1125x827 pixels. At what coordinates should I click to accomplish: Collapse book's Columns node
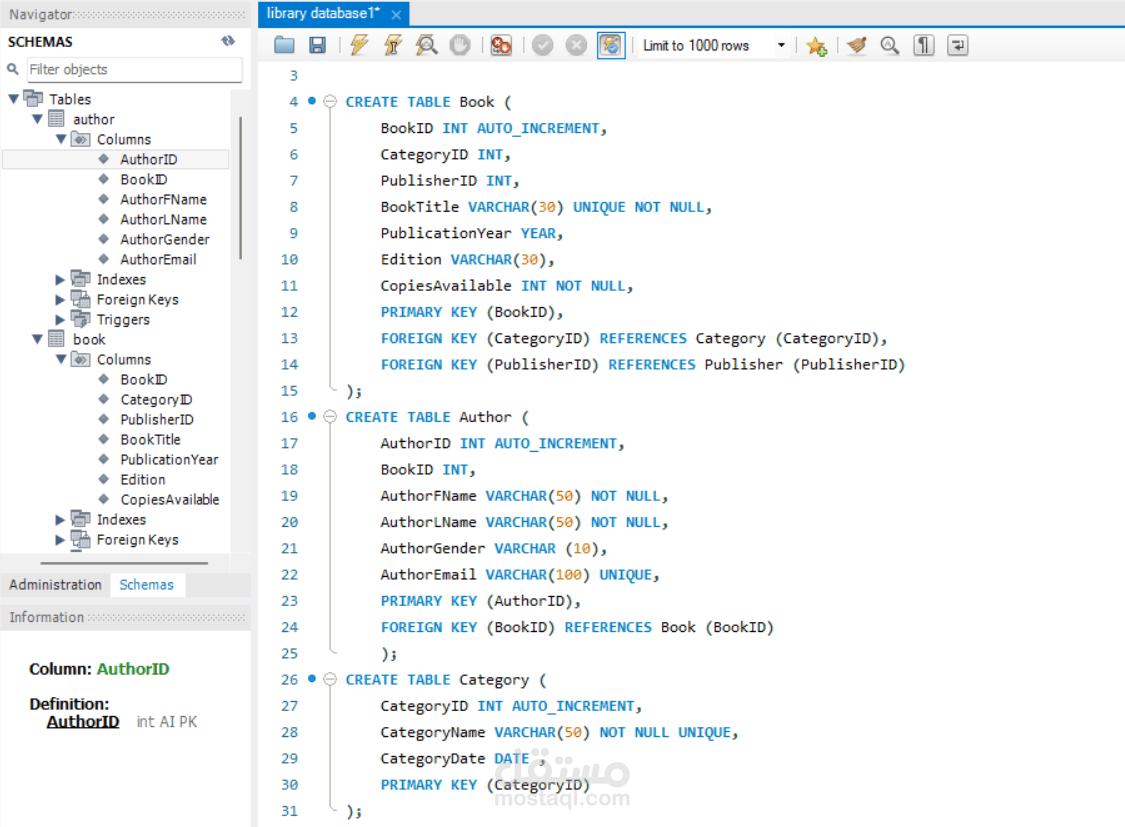61,359
